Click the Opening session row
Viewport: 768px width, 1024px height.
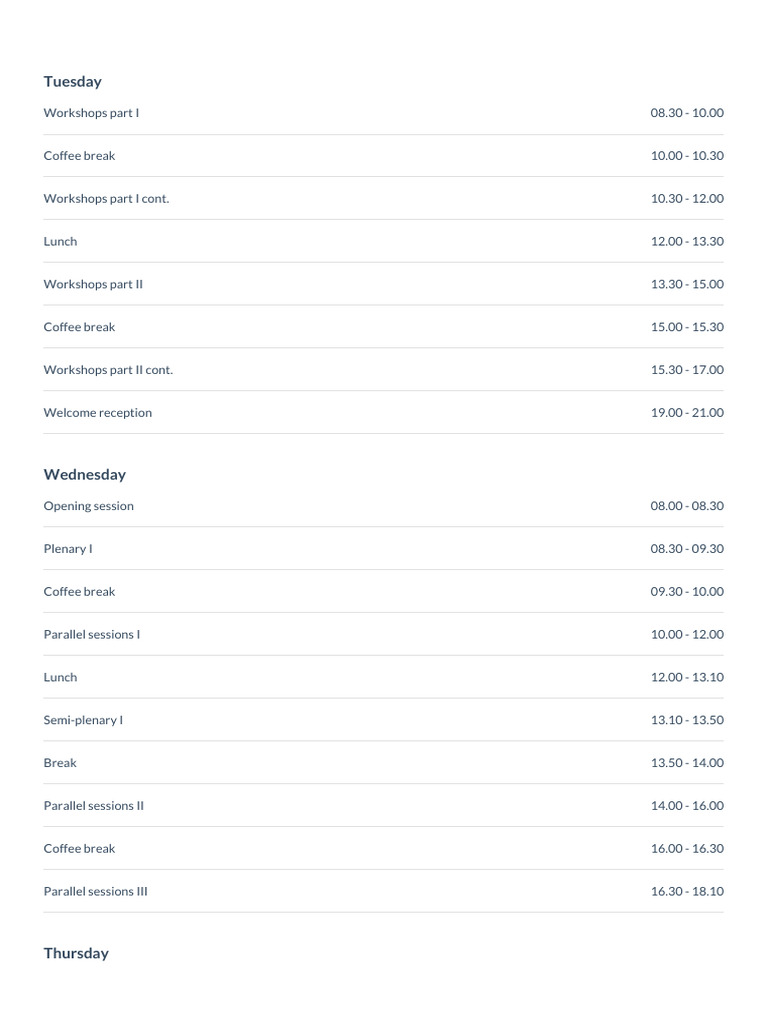383,506
